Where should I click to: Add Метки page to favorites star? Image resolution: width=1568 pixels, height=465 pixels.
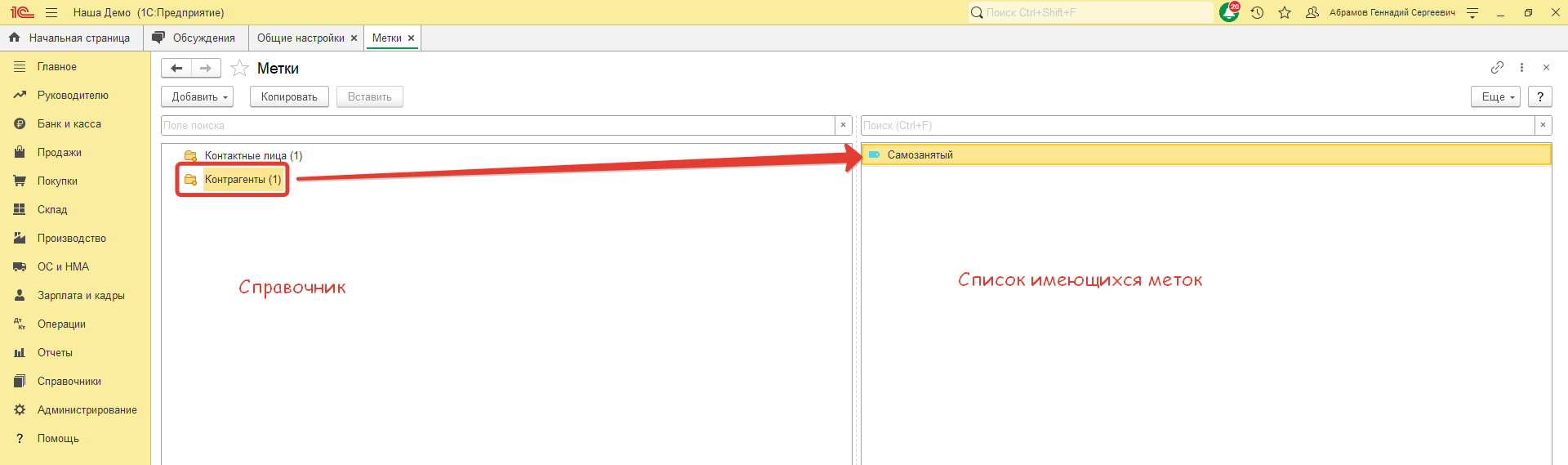(x=239, y=69)
